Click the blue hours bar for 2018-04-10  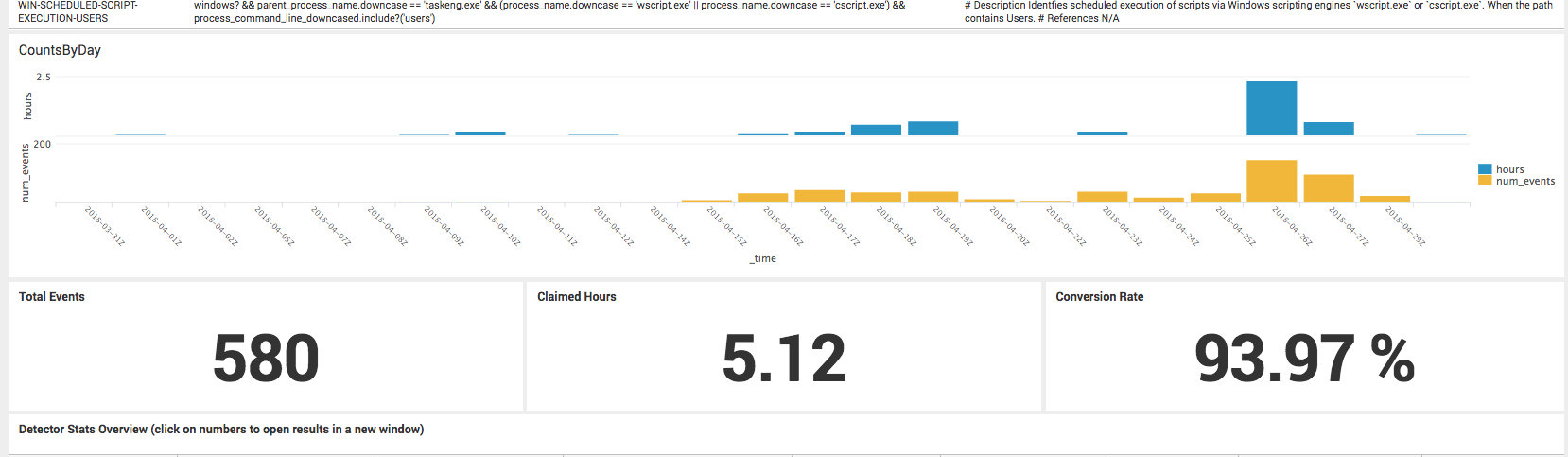[x=480, y=133]
